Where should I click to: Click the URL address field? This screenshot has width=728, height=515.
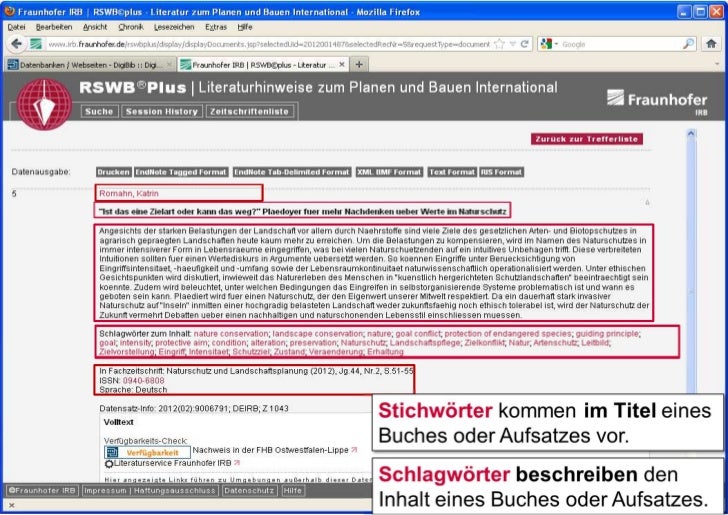point(269,44)
